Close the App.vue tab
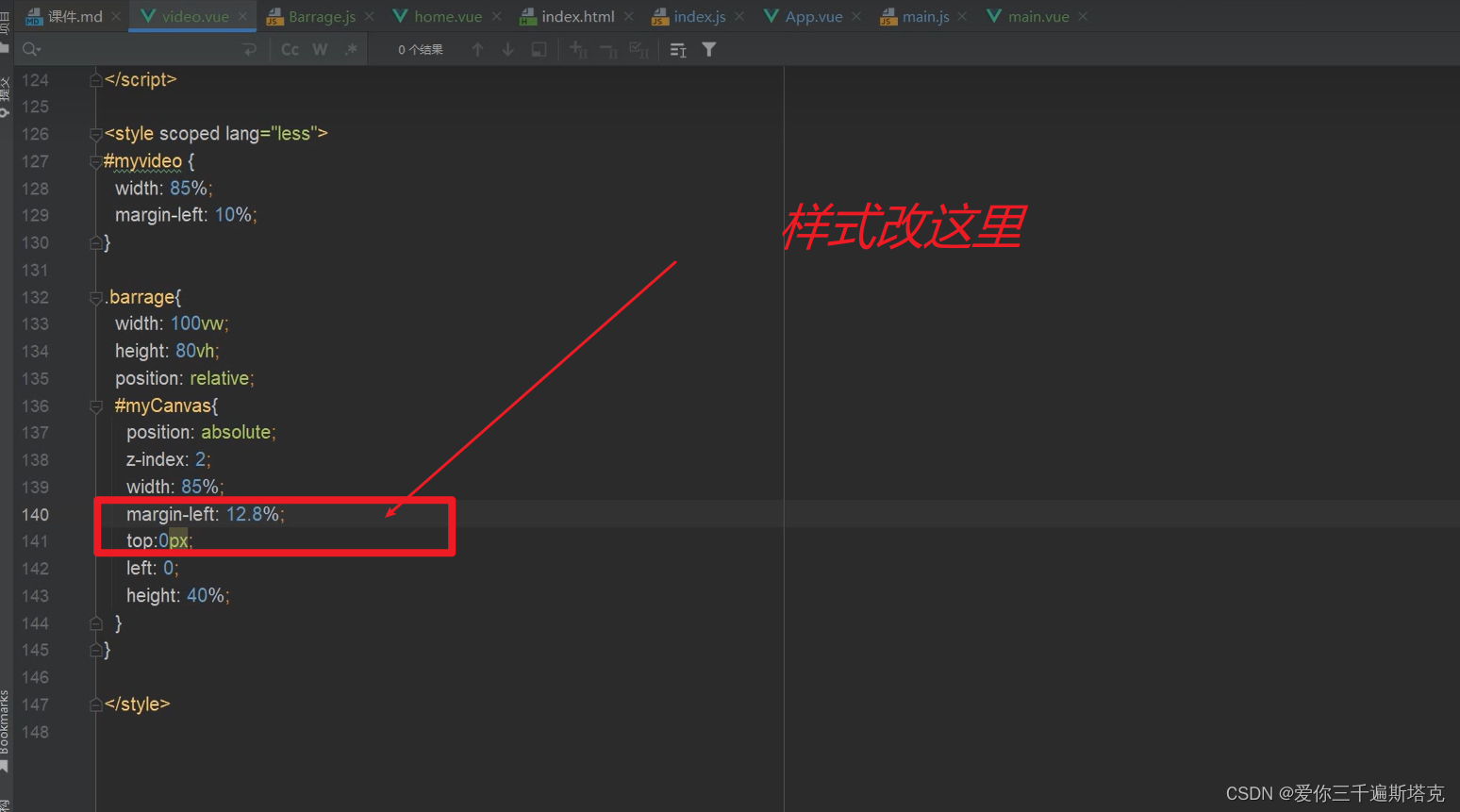Screen dimensions: 1460x812 pos(856,16)
